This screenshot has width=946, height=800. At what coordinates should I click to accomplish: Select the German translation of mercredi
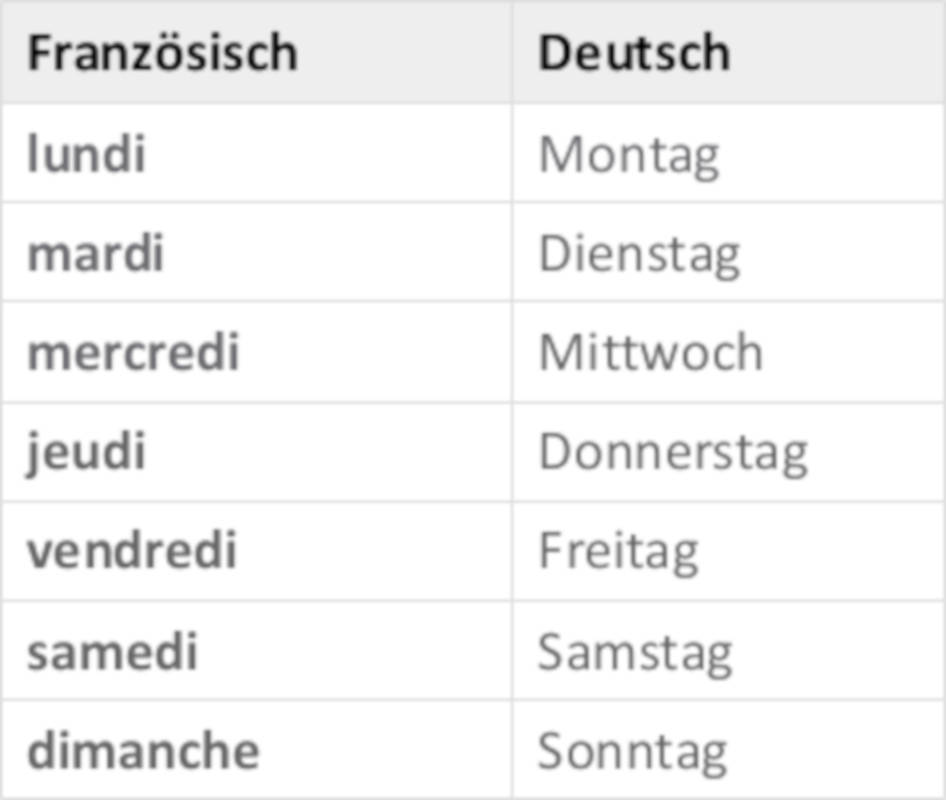coord(650,352)
